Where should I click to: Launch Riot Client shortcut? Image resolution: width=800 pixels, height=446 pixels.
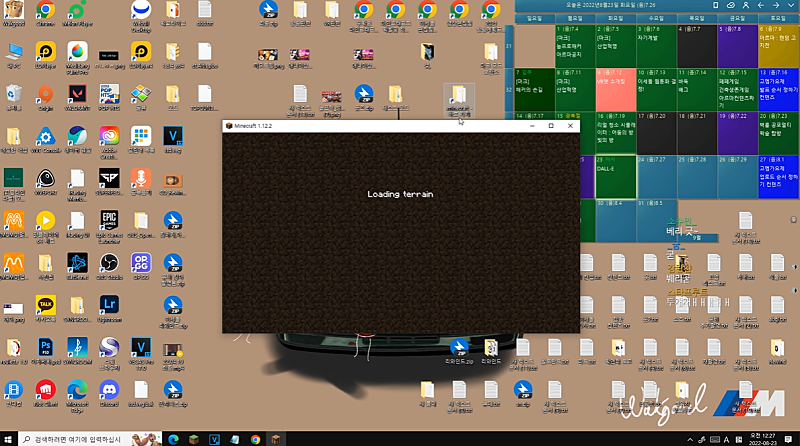(x=45, y=393)
